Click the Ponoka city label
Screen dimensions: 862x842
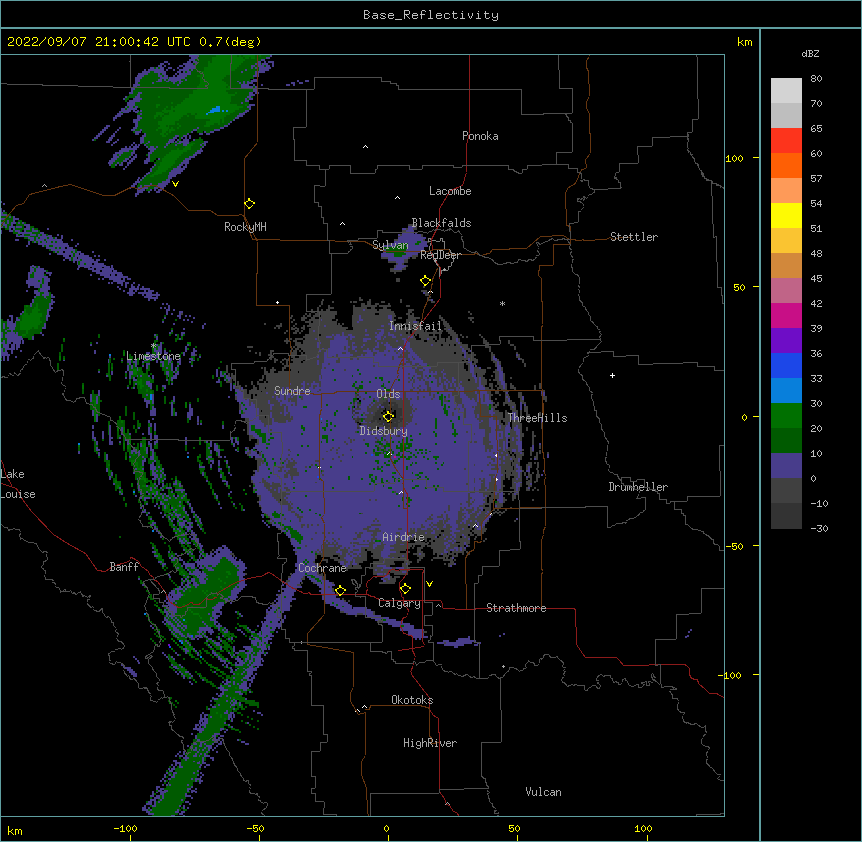point(480,136)
